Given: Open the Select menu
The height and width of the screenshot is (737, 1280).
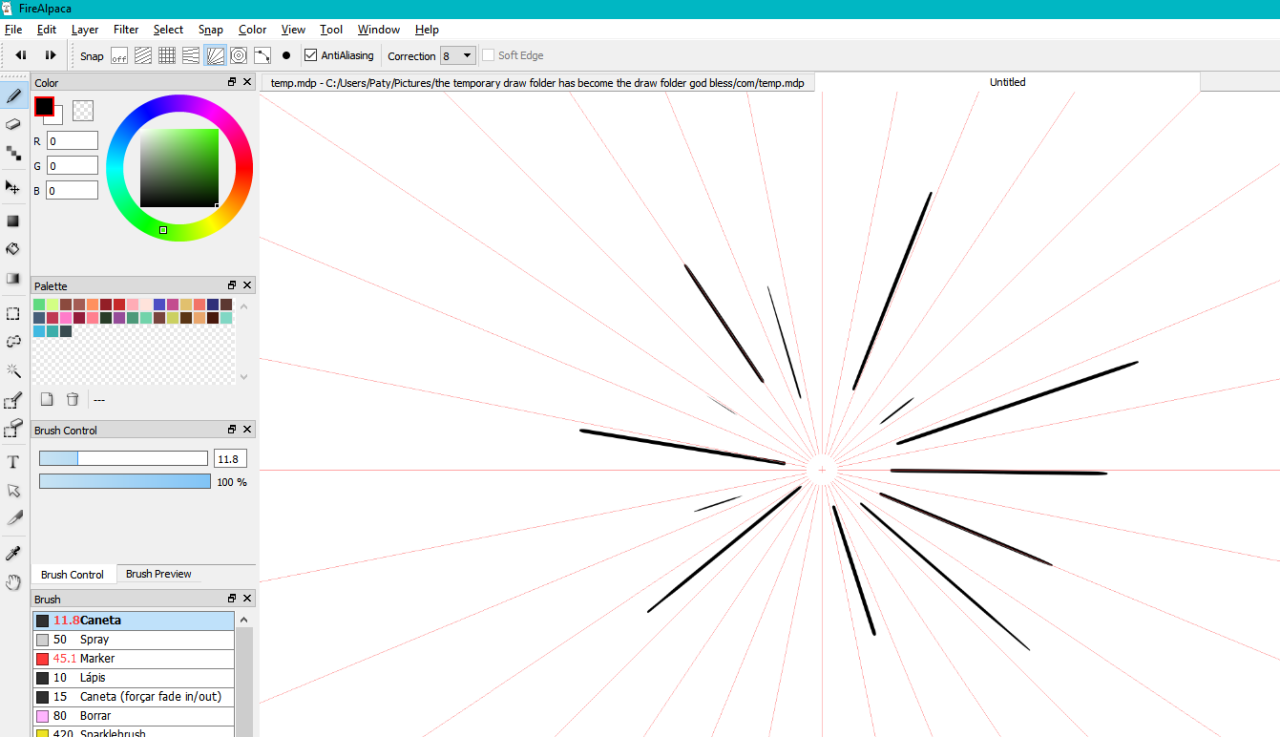Looking at the screenshot, I should click(x=168, y=30).
